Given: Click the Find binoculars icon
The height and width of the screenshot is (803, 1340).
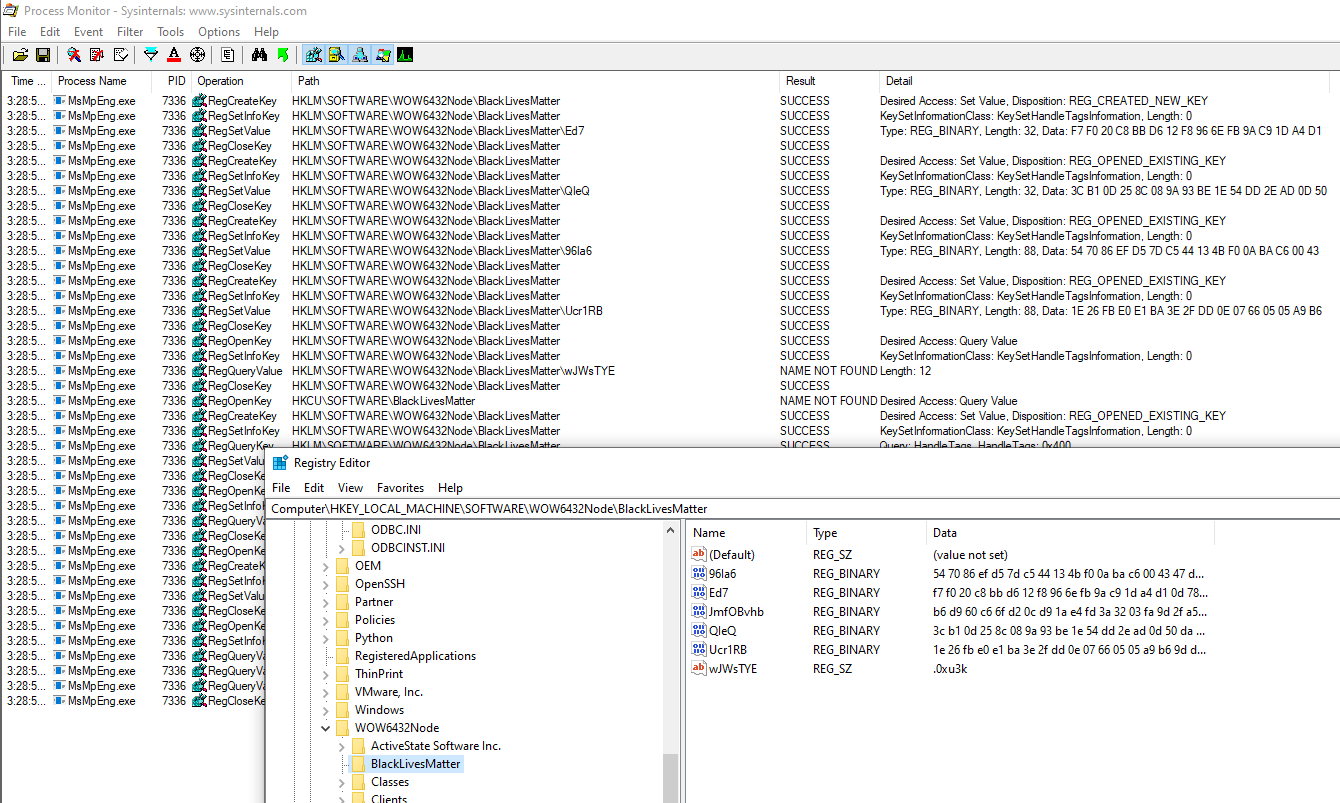Looking at the screenshot, I should [x=258, y=55].
